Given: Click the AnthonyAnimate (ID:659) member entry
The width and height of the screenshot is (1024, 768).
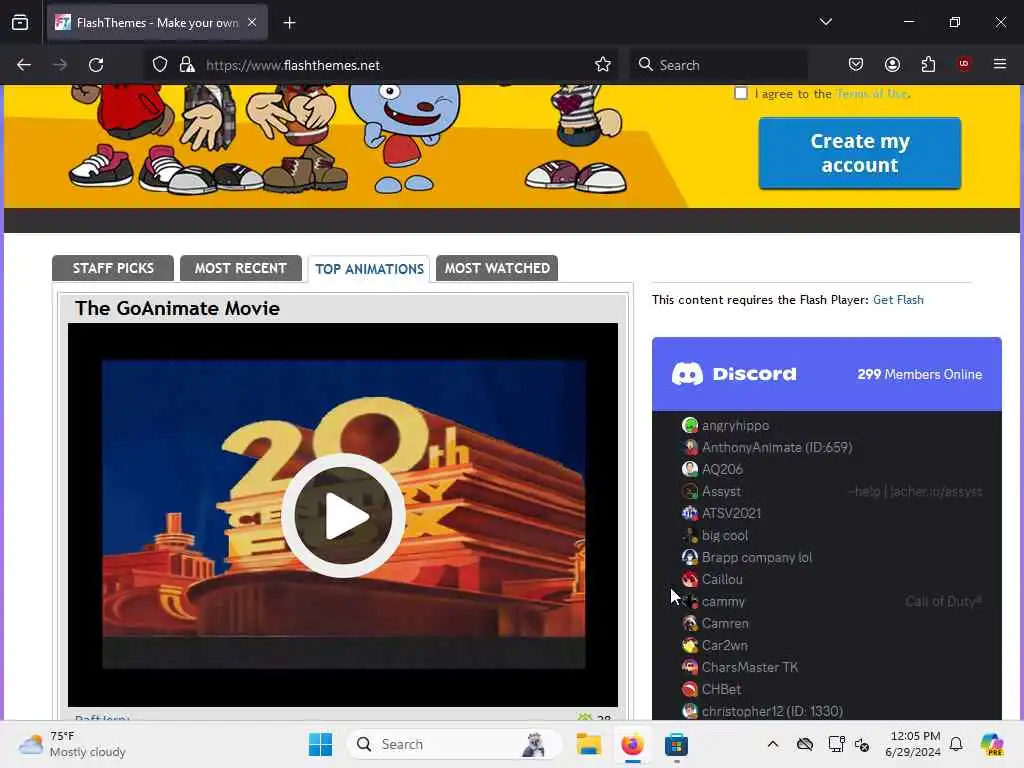Looking at the screenshot, I should [x=766, y=447].
